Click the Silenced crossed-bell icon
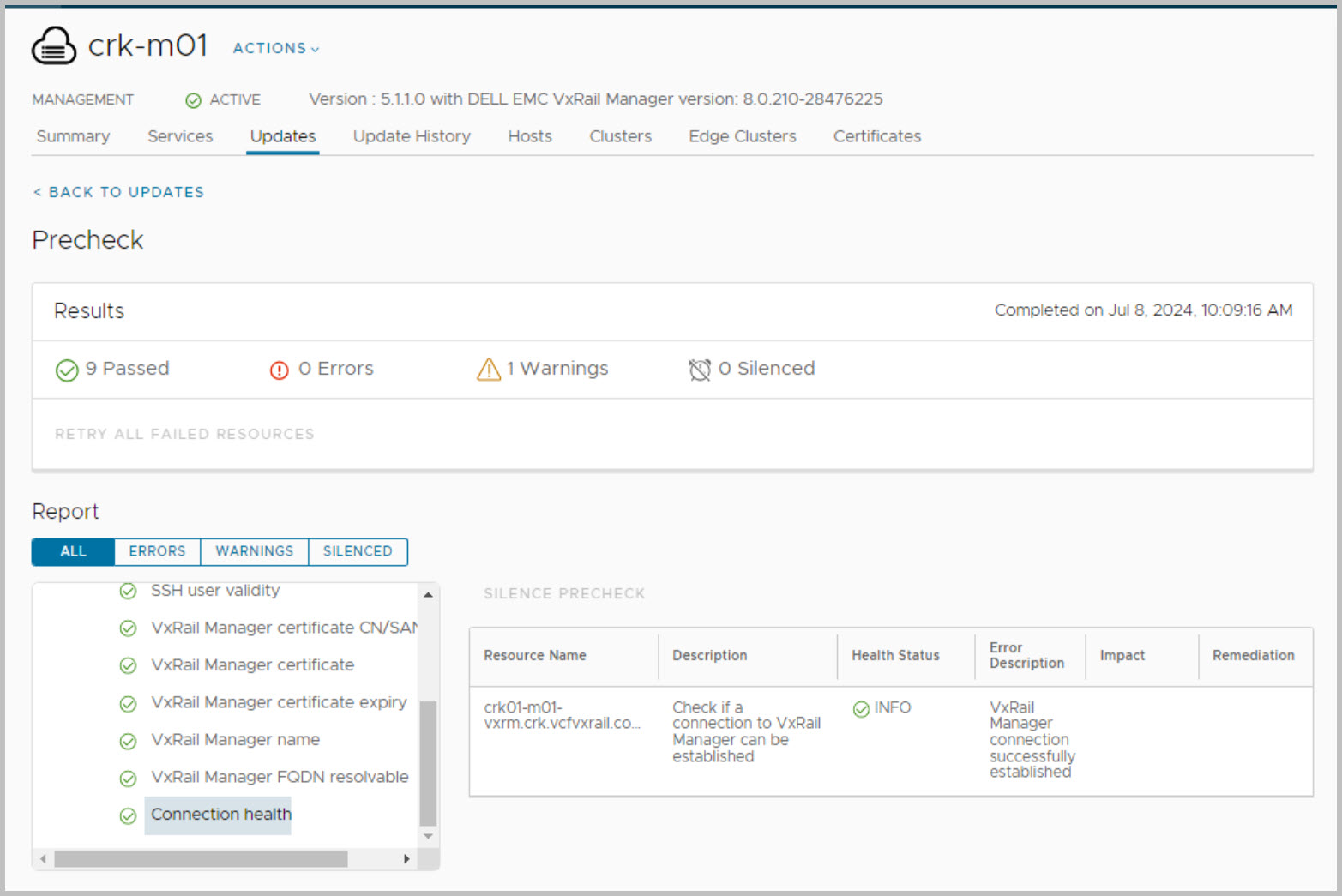This screenshot has height=896, width=1342. point(699,370)
